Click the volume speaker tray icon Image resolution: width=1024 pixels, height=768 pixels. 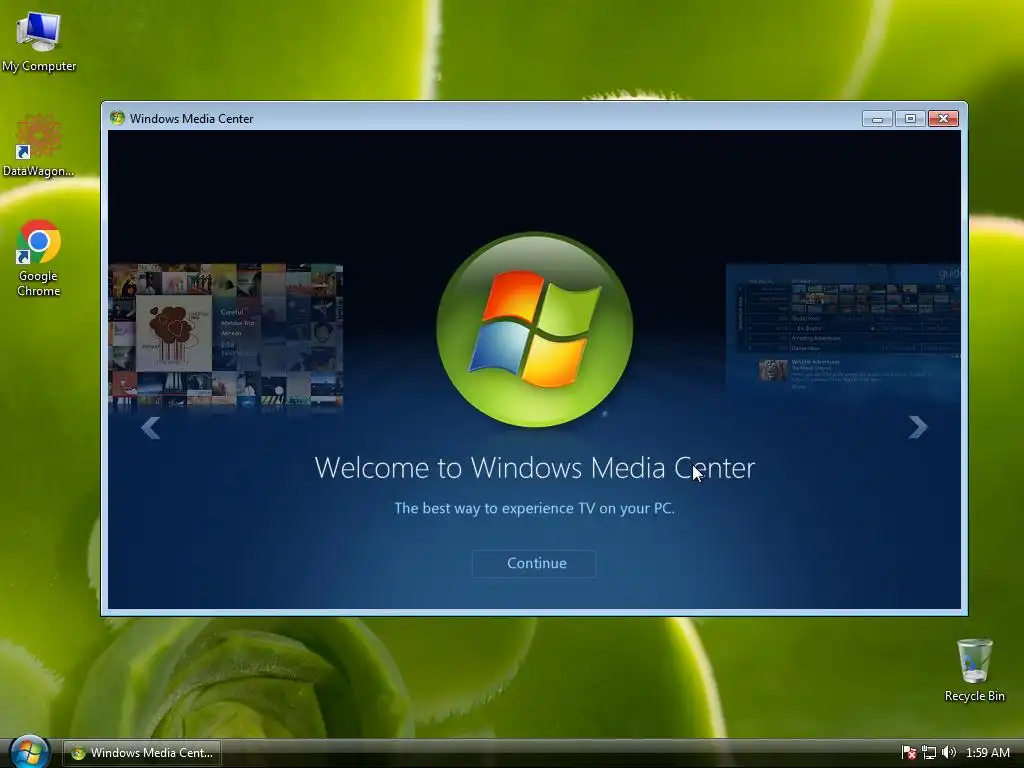click(949, 753)
